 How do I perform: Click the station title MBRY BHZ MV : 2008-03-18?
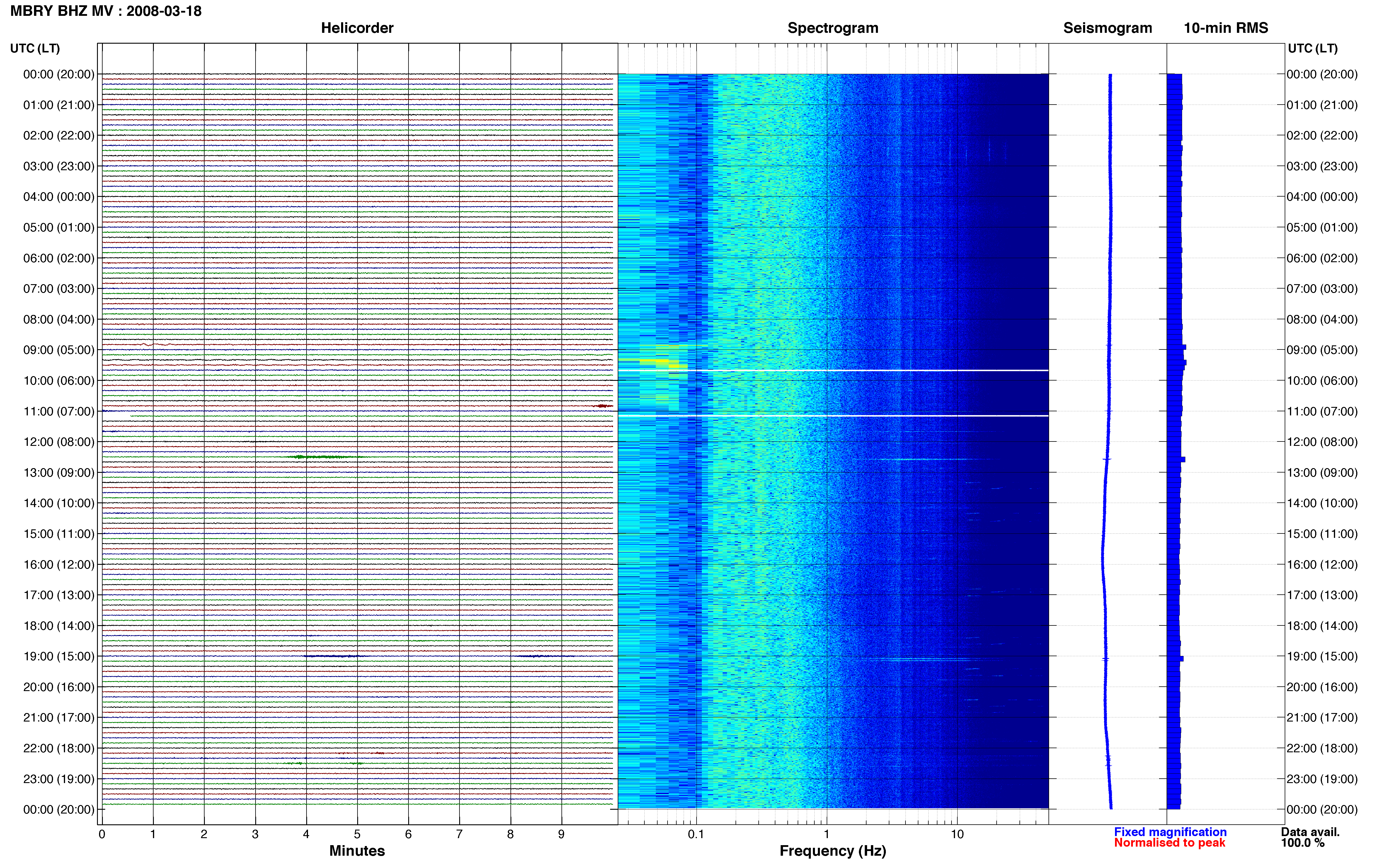[106, 11]
